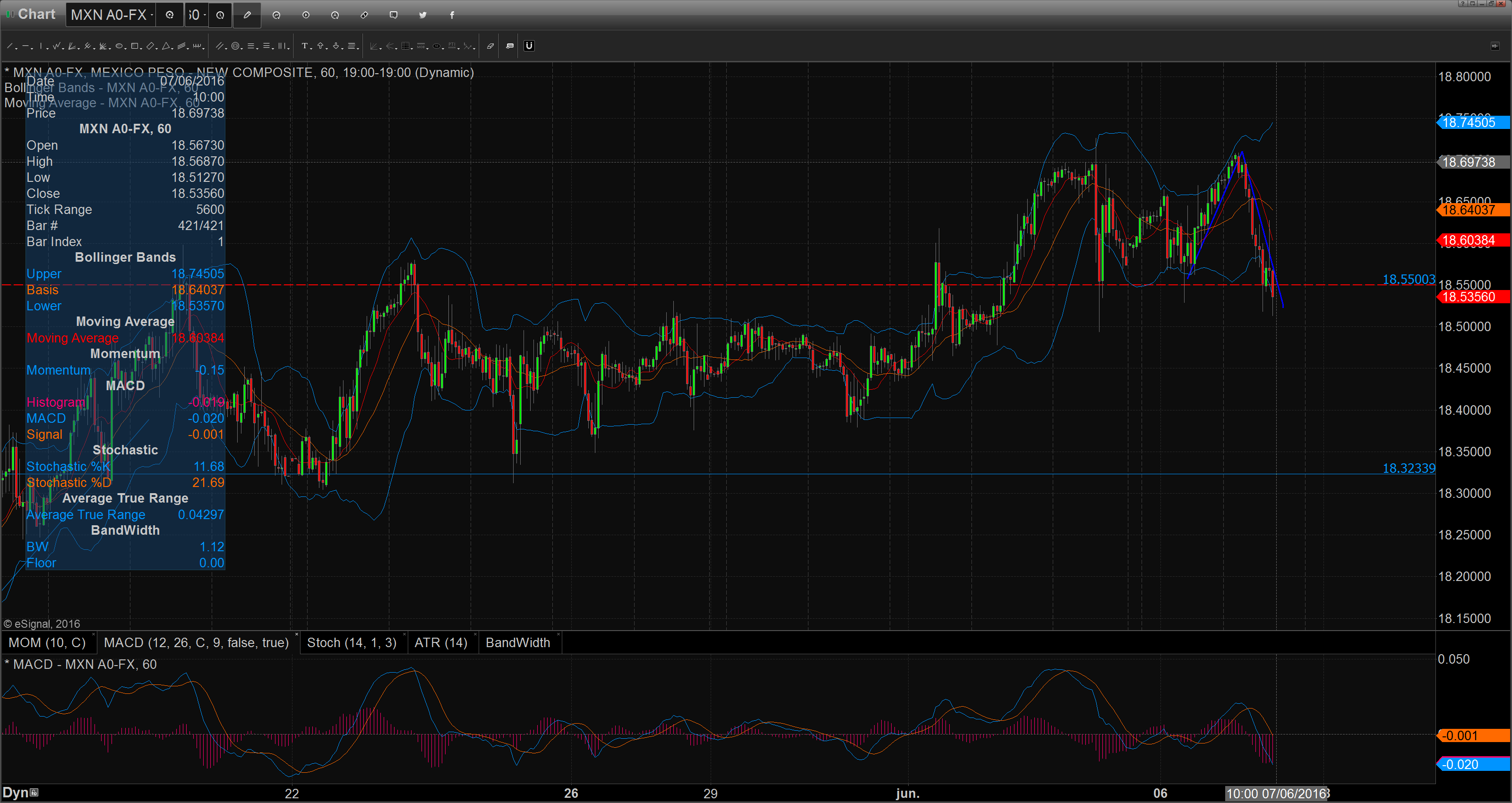Select the zigzag wave drawing tool

(x=56, y=46)
